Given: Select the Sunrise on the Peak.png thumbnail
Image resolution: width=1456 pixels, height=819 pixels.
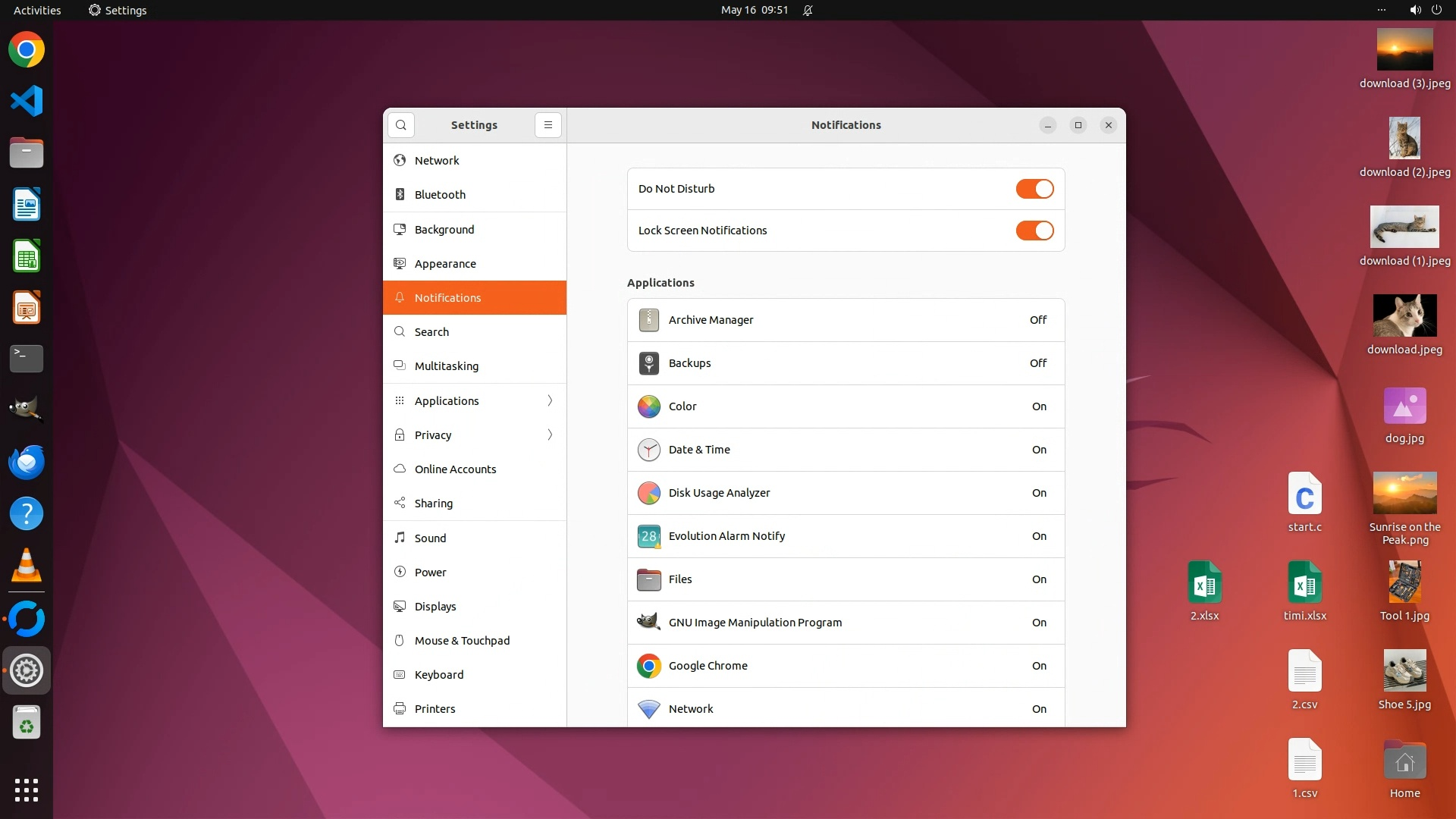Looking at the screenshot, I should 1404,494.
